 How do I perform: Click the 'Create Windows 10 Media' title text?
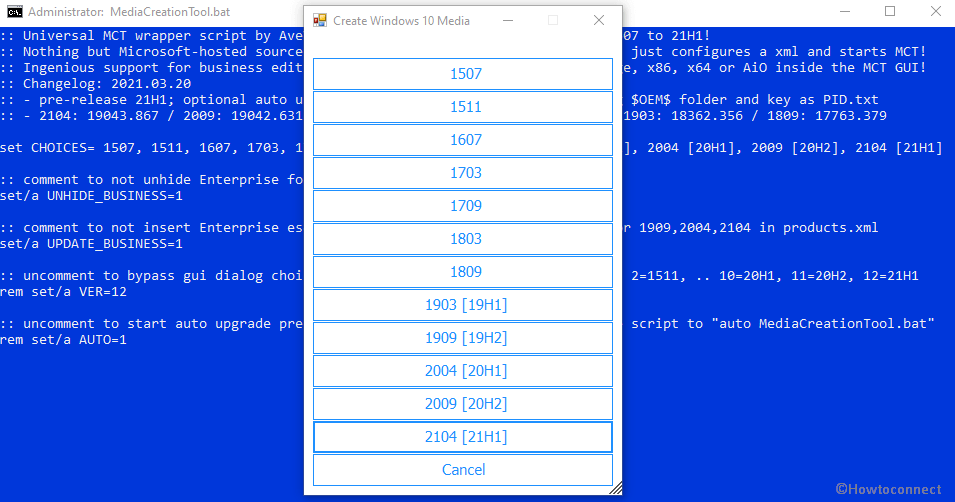coord(401,21)
